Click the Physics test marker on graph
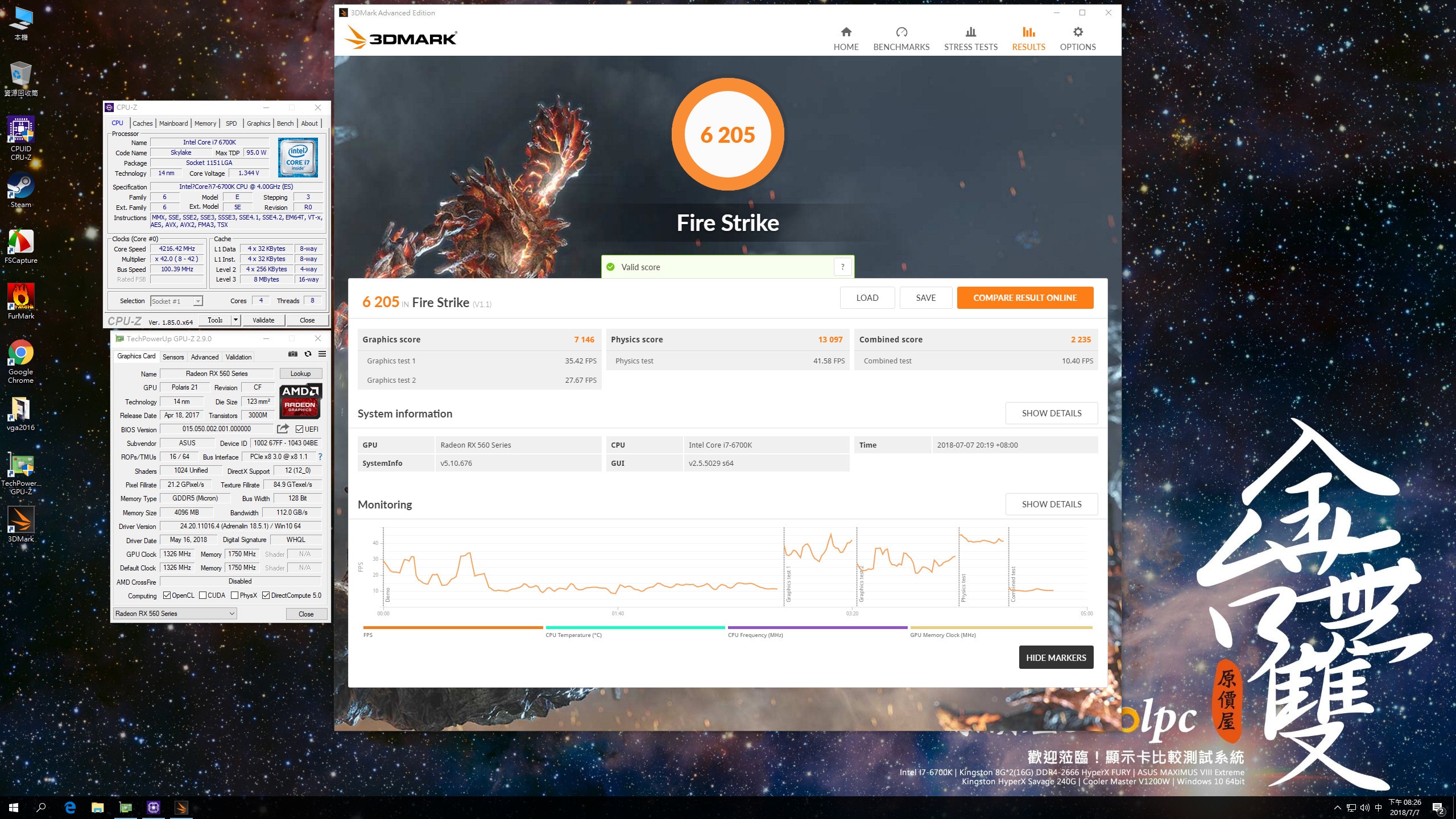Image resolution: width=1456 pixels, height=819 pixels. [x=963, y=588]
